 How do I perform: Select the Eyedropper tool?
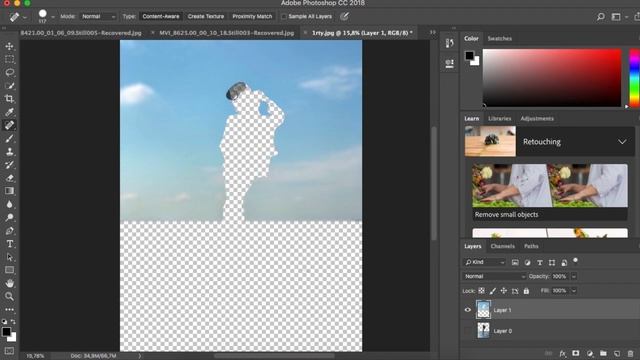pos(9,112)
